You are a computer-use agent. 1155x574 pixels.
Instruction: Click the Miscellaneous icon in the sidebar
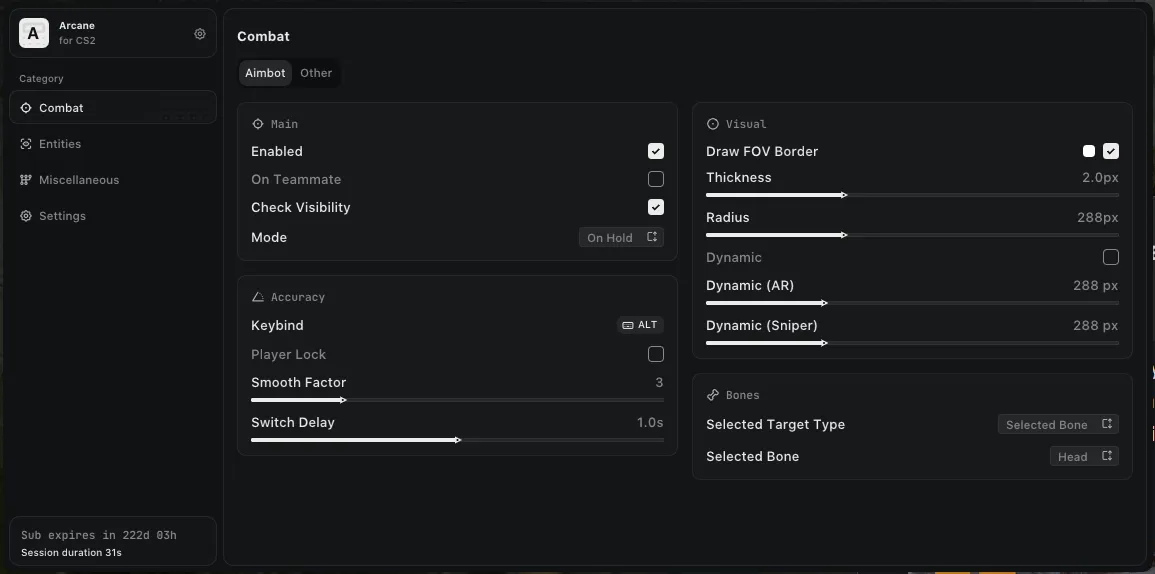point(26,180)
